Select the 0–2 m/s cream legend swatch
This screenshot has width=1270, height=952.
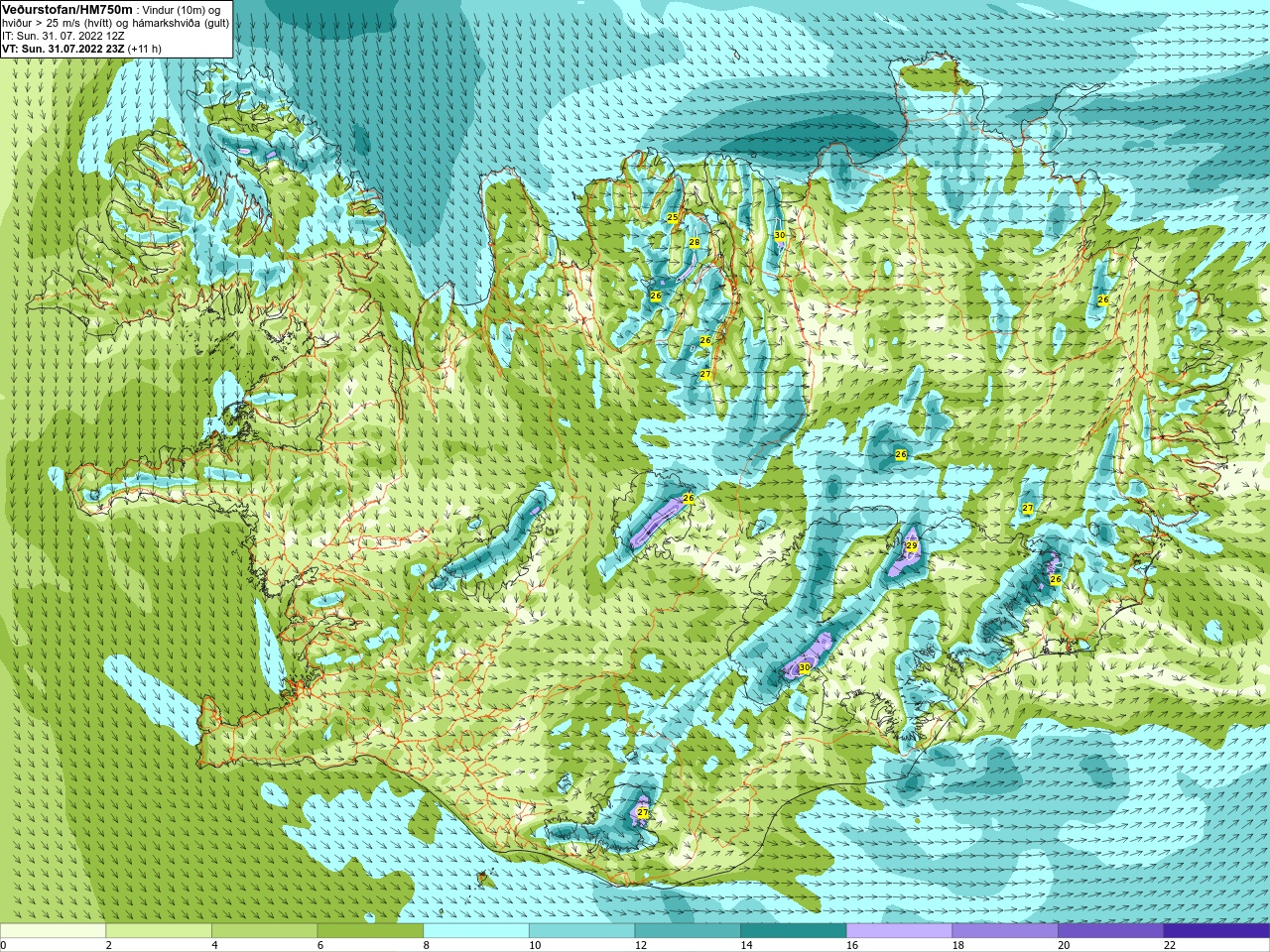(53, 930)
